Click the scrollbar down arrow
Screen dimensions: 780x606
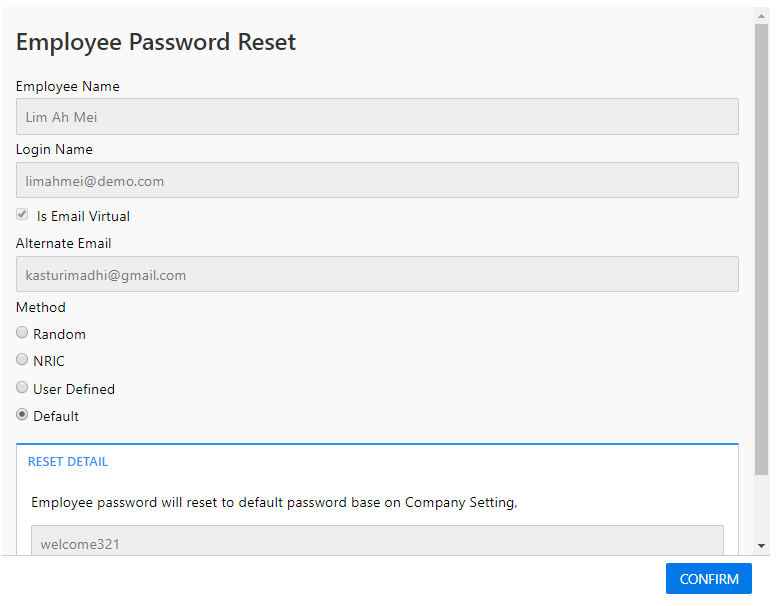tap(762, 546)
